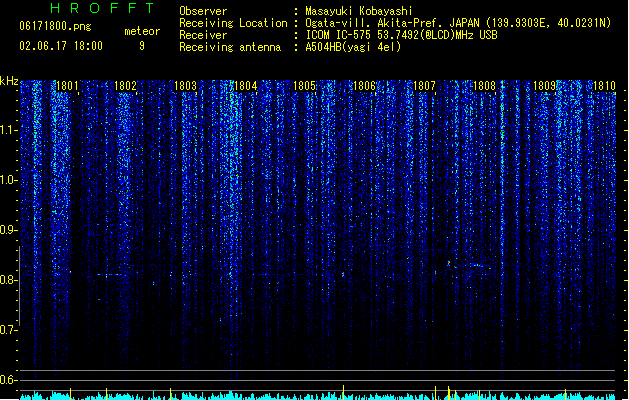This screenshot has width=629, height=400.
Task: Click the 1806 time marker
Action: pos(364,86)
